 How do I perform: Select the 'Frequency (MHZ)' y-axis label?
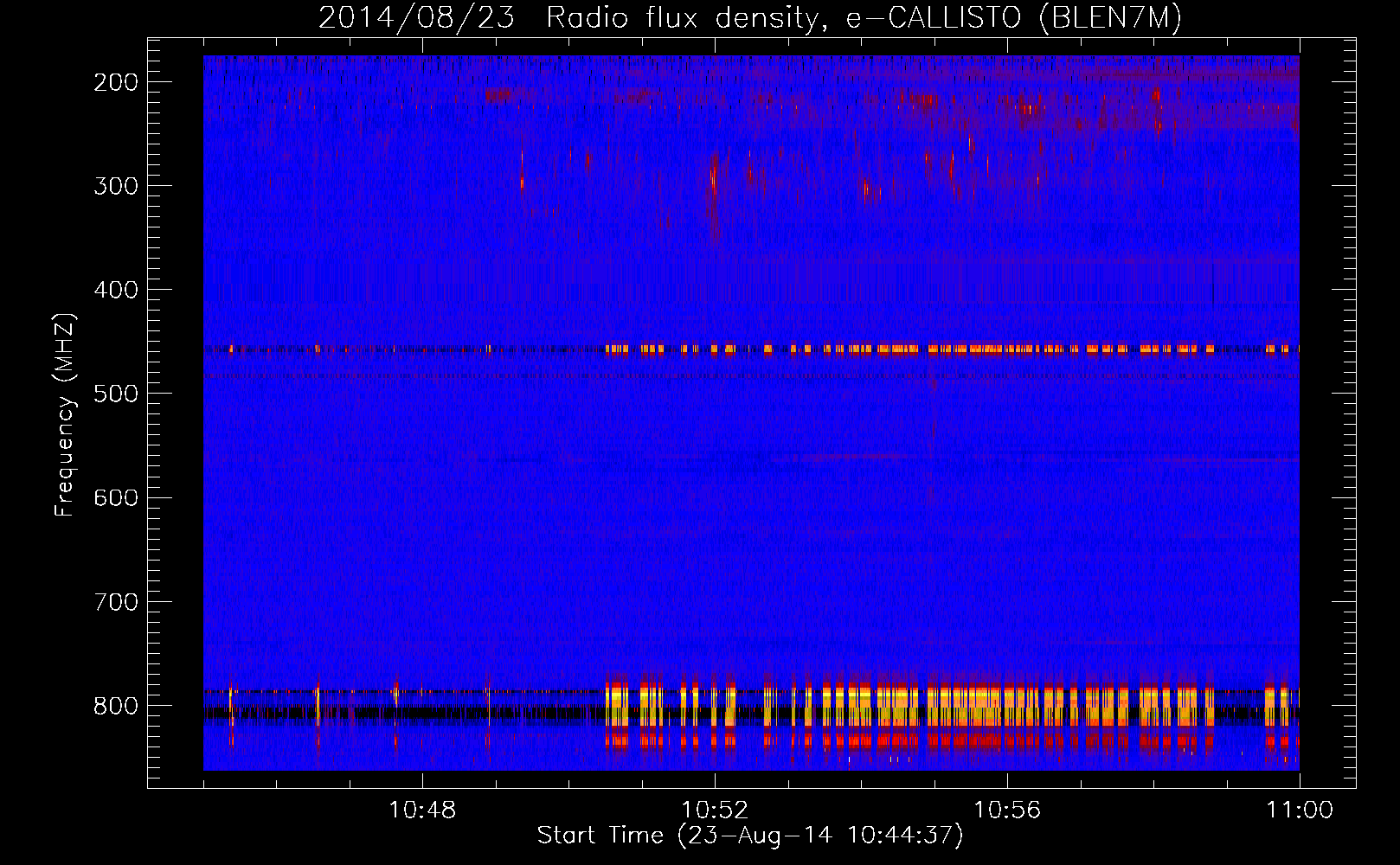[x=65, y=414]
